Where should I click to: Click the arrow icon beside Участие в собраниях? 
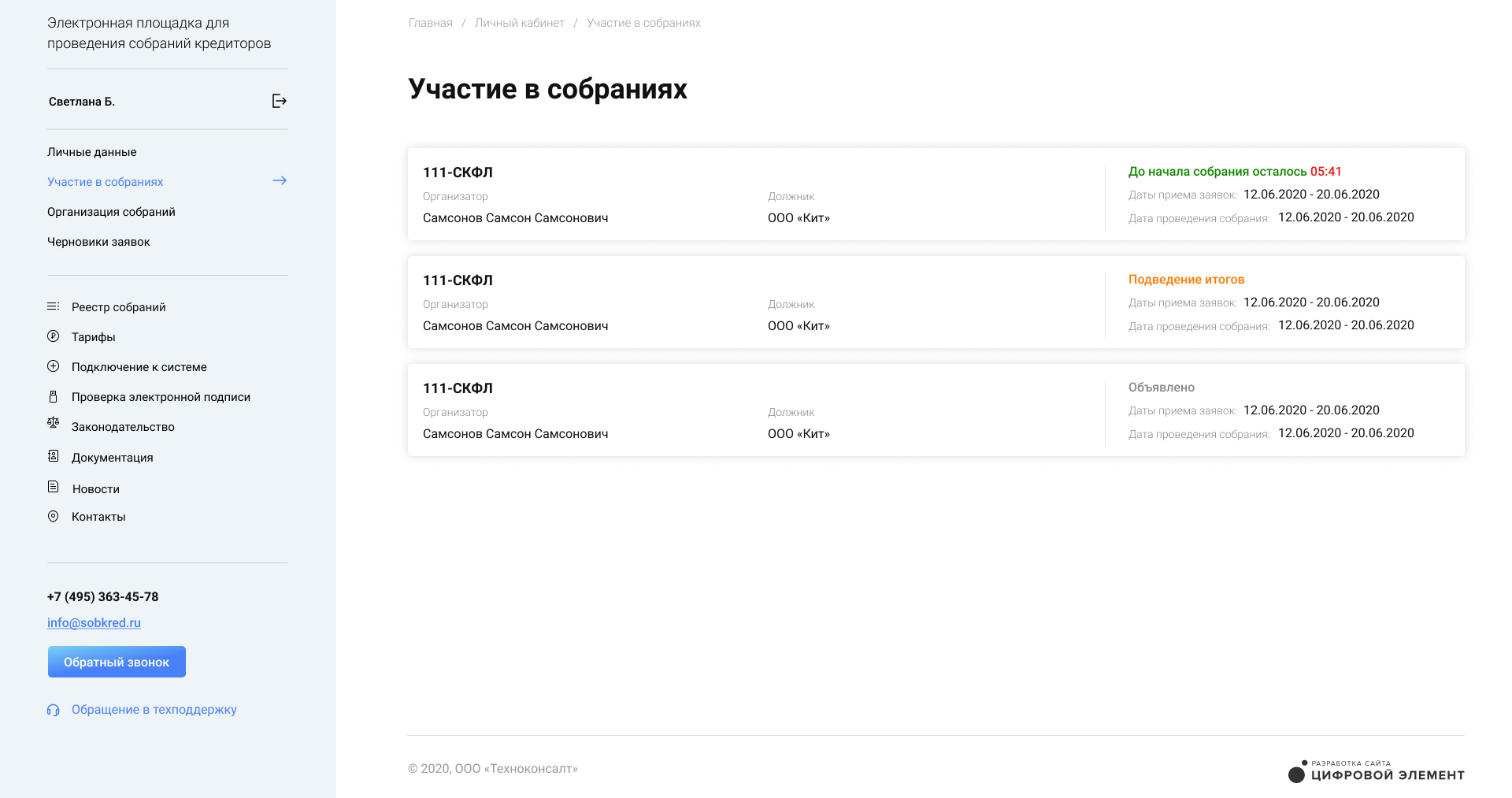(x=280, y=180)
